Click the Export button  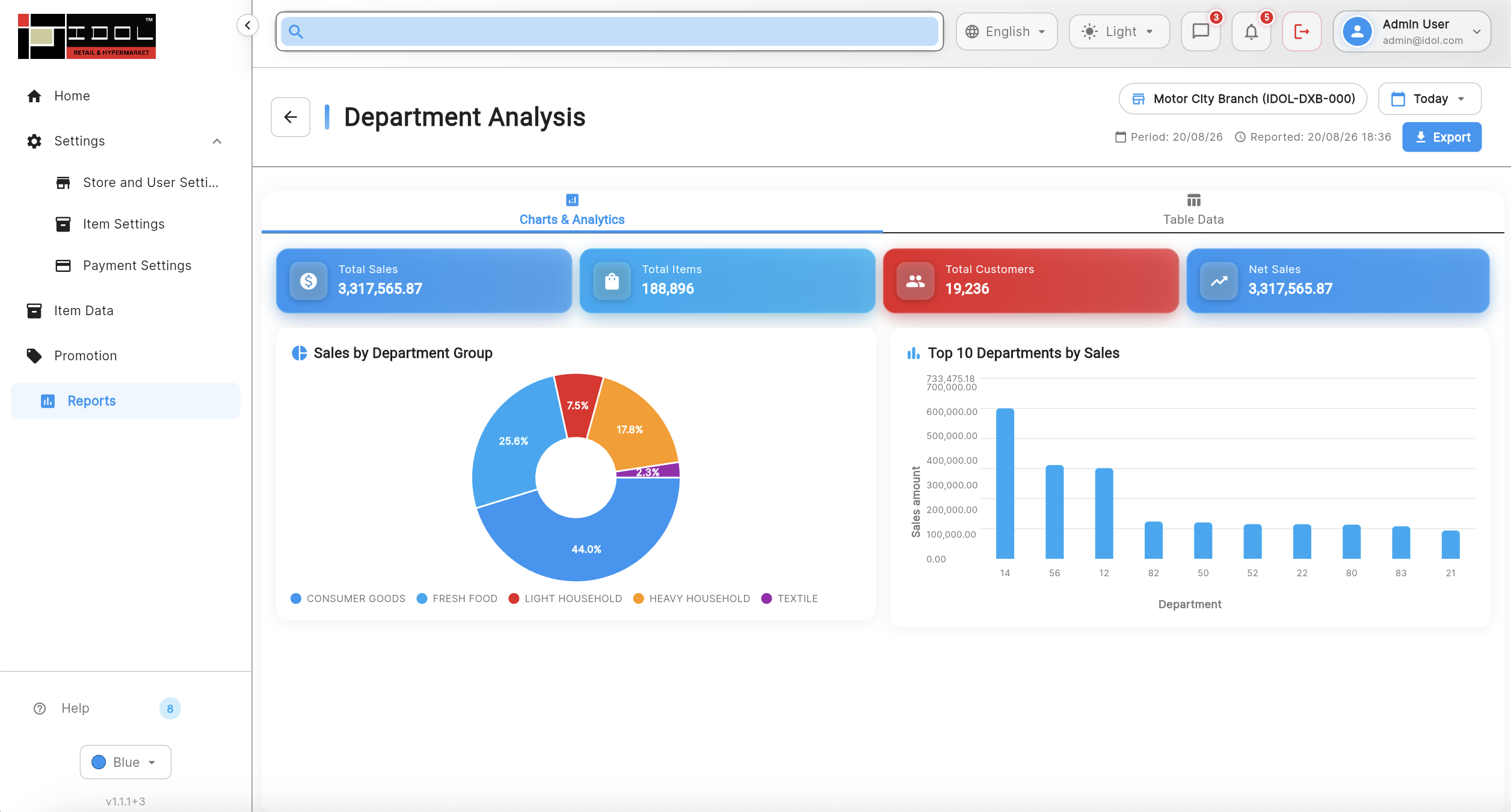point(1442,137)
